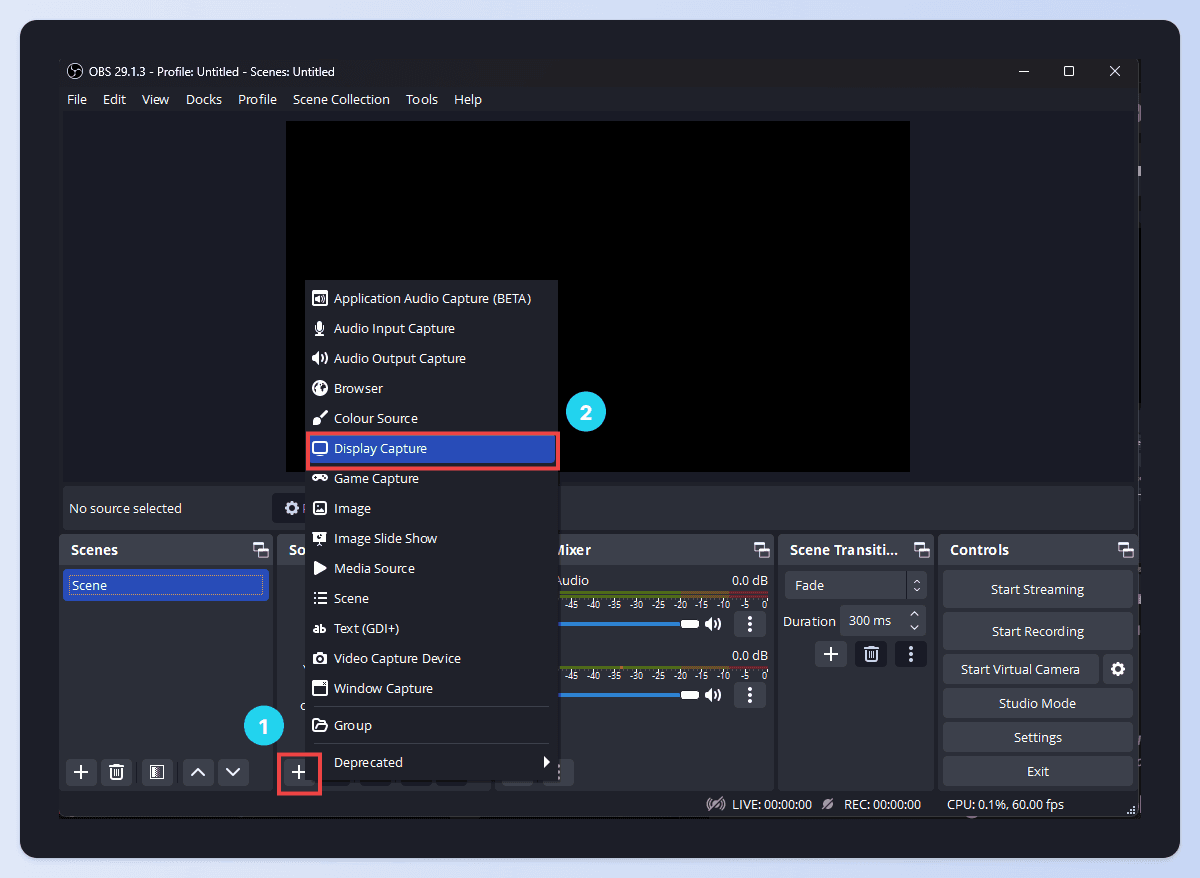Click Start Streaming

(x=1037, y=589)
